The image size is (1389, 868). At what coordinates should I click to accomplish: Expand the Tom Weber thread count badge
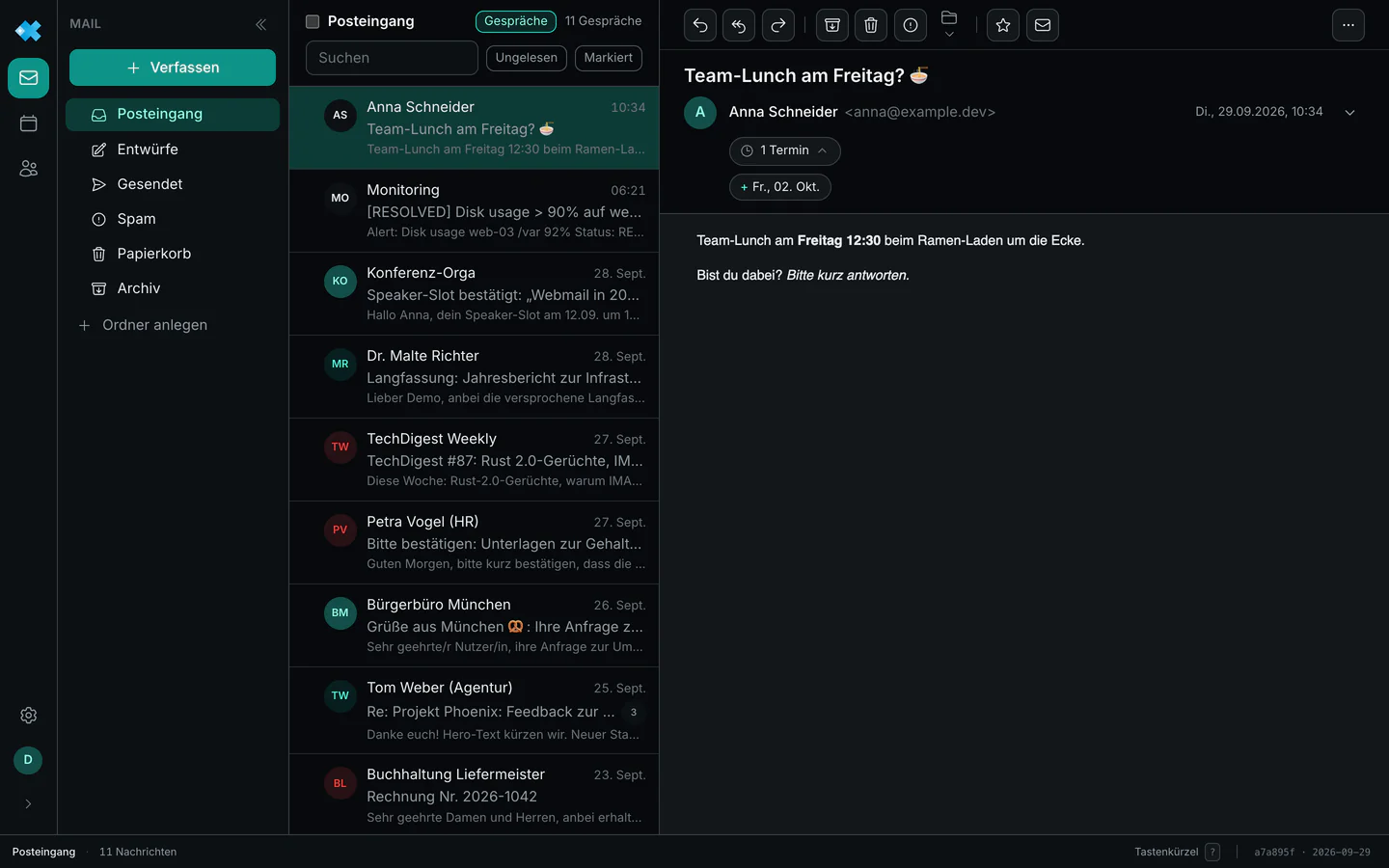[x=634, y=713]
